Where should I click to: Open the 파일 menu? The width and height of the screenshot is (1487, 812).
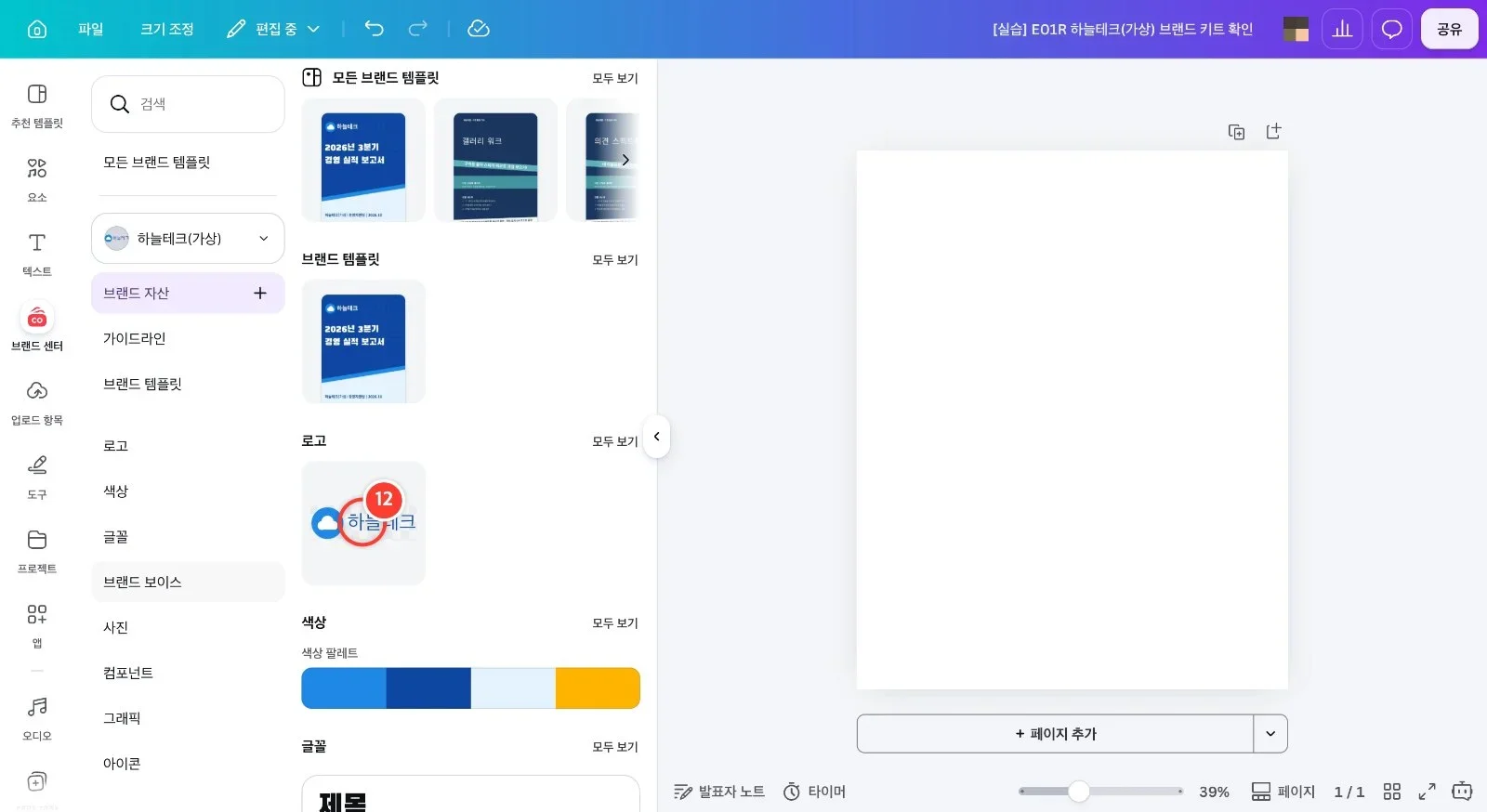click(x=91, y=29)
